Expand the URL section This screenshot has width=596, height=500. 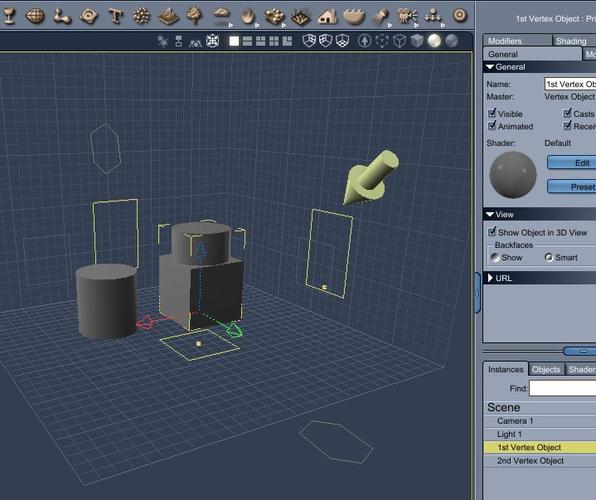(x=490, y=278)
